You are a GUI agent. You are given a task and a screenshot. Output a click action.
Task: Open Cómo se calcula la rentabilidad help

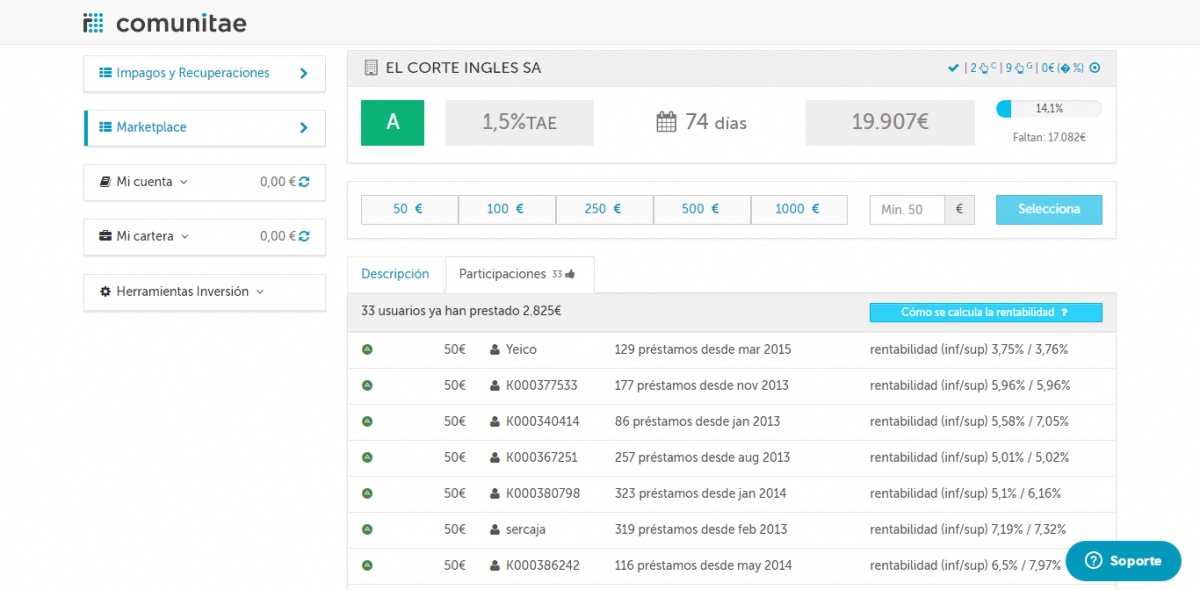pos(985,313)
